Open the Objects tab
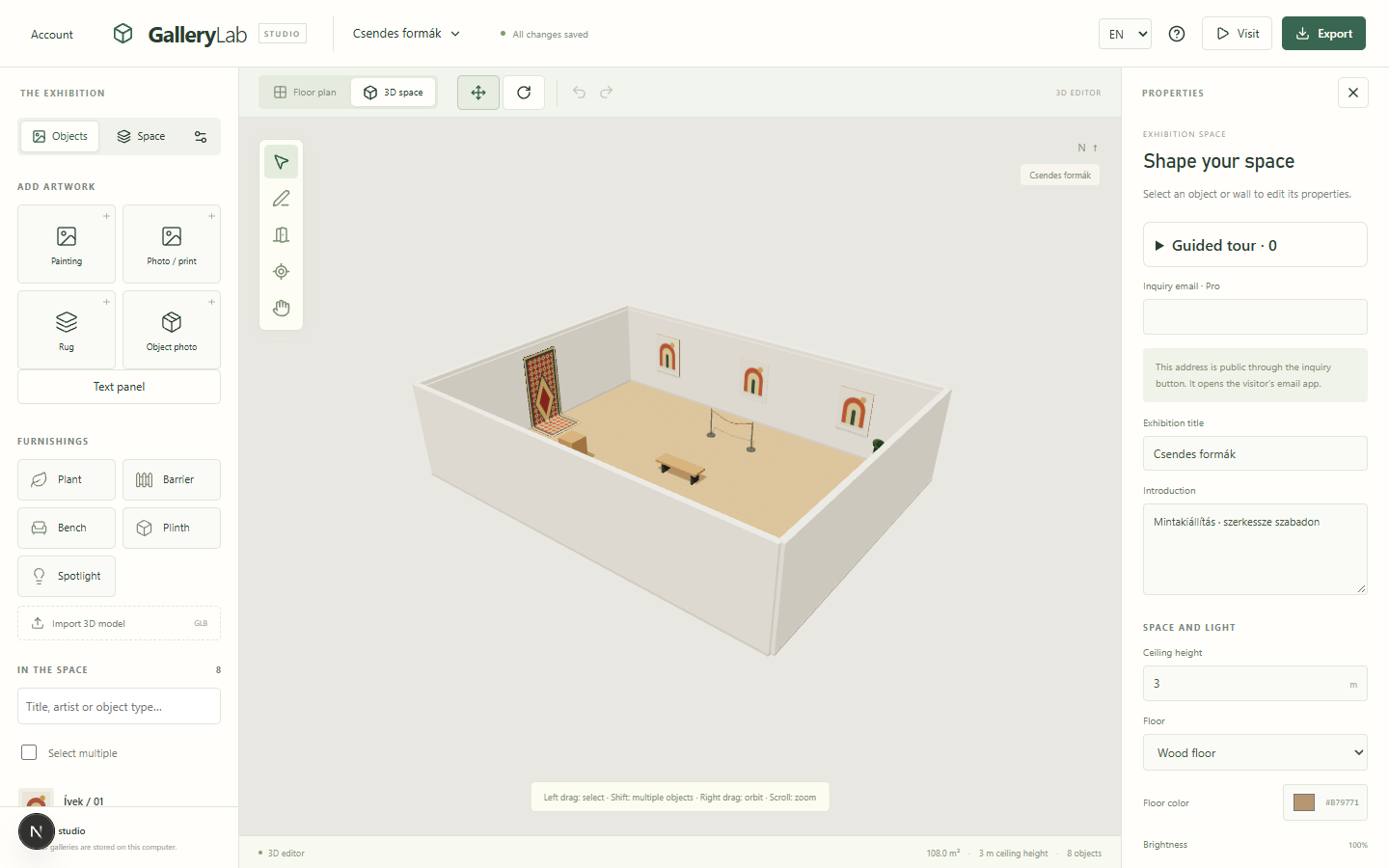Screen dimensions: 1389x868 click(60, 136)
